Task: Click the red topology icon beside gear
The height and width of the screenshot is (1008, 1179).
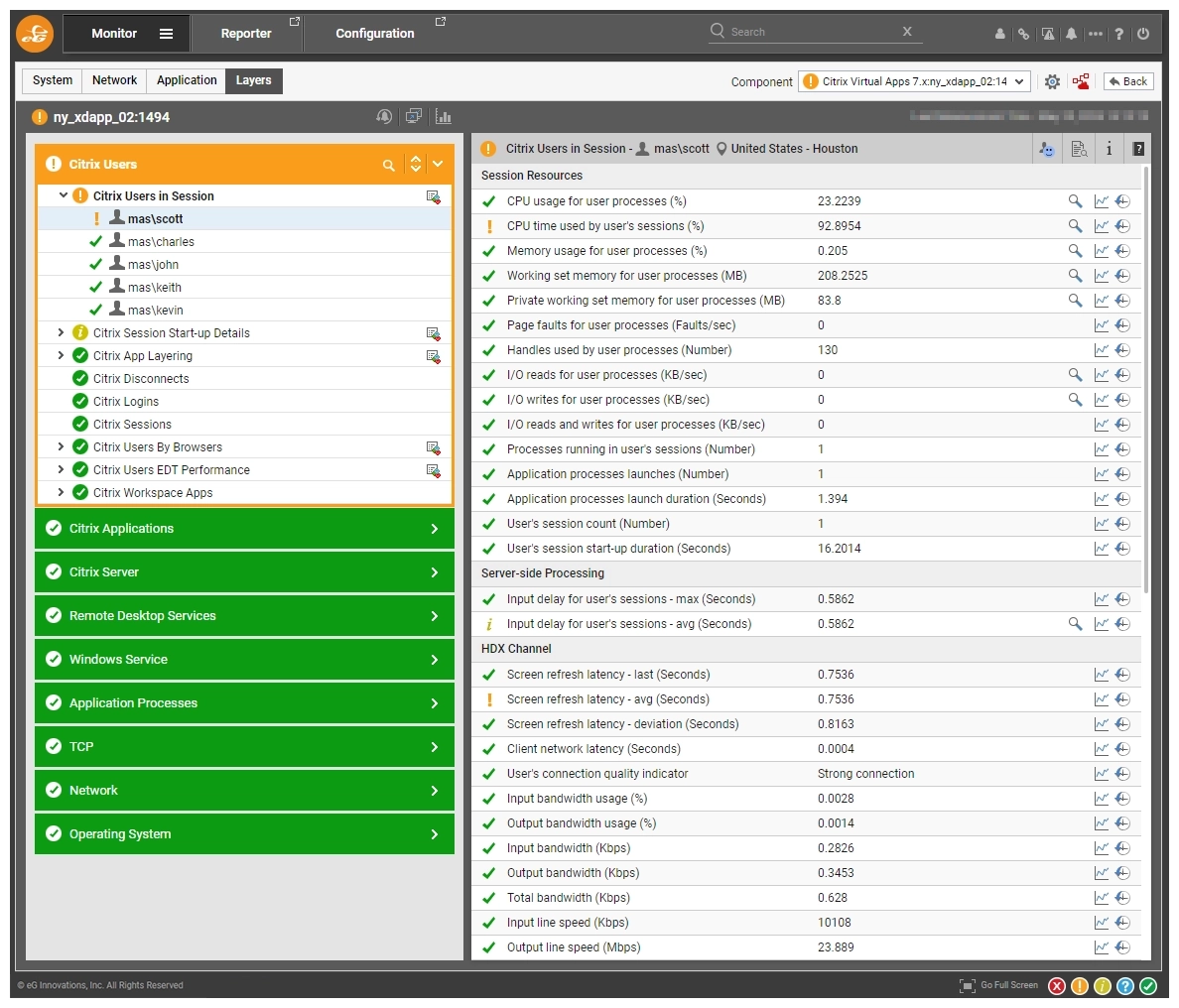Action: click(1082, 82)
